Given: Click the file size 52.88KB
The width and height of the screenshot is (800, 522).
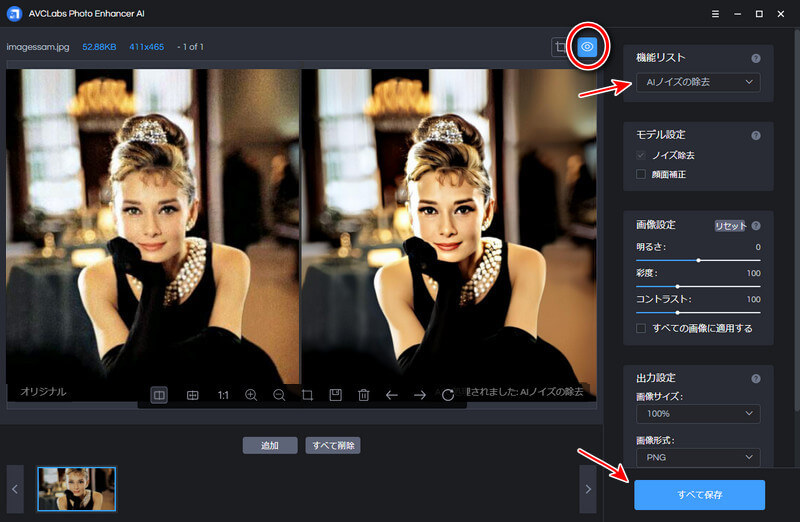Looking at the screenshot, I should (x=99, y=47).
